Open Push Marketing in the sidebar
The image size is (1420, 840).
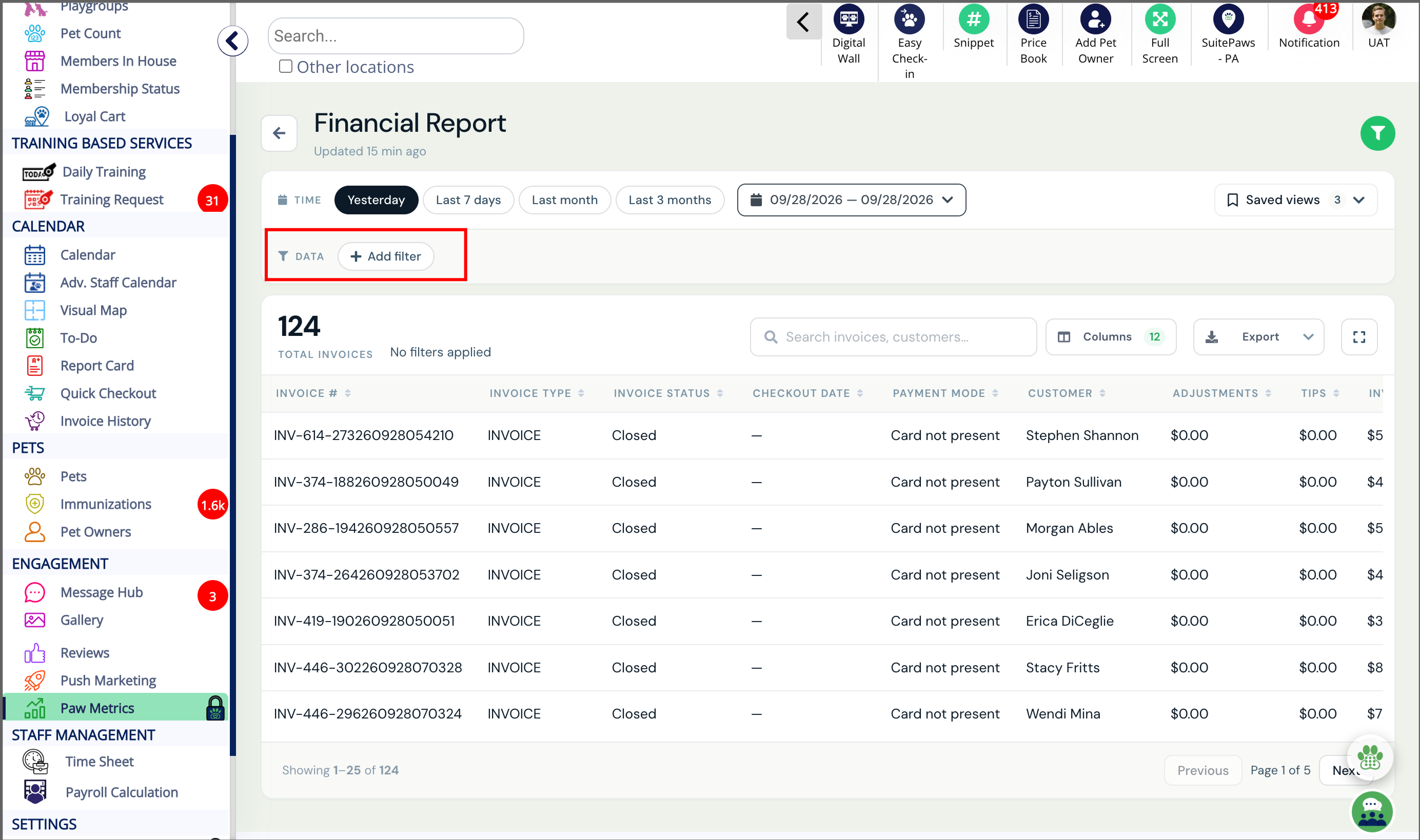coord(108,681)
